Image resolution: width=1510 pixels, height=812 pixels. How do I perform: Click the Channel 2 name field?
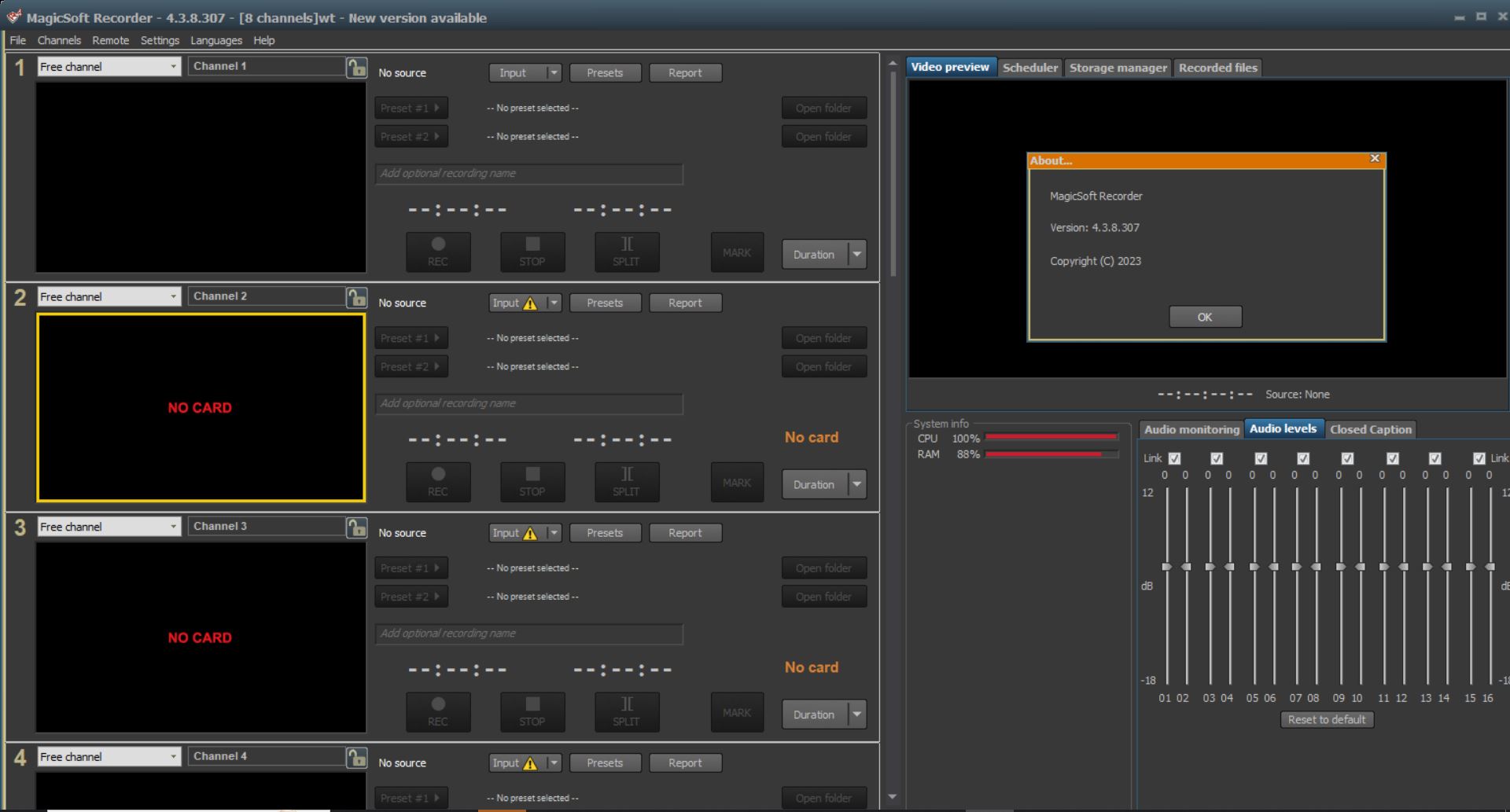pyautogui.click(x=267, y=296)
